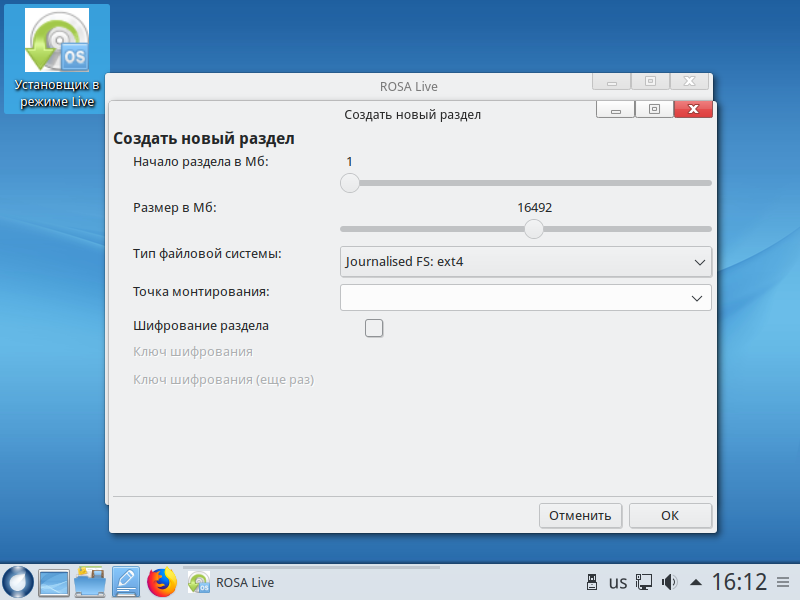
Task: Open the volume control tray icon
Action: pos(670,582)
